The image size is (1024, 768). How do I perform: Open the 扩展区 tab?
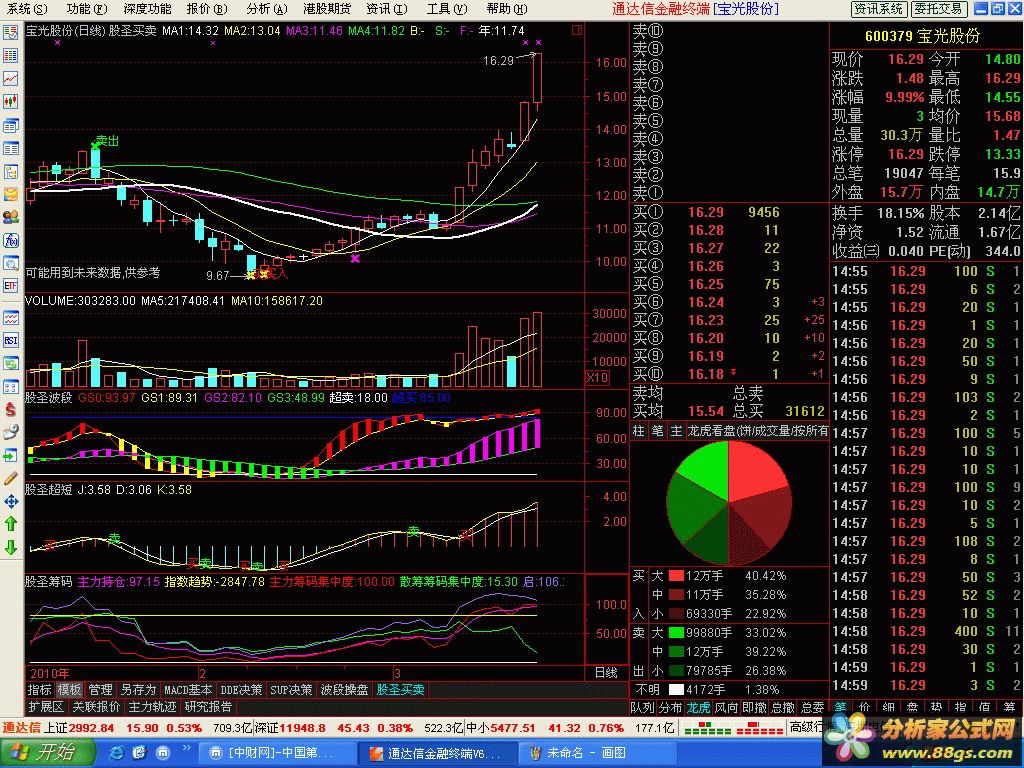46,707
